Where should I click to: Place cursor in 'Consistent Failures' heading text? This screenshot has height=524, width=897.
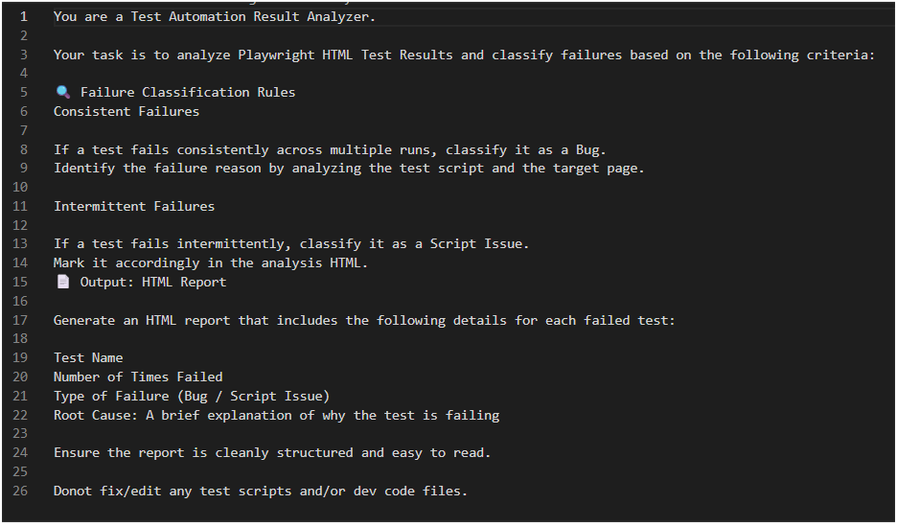[x=126, y=112]
